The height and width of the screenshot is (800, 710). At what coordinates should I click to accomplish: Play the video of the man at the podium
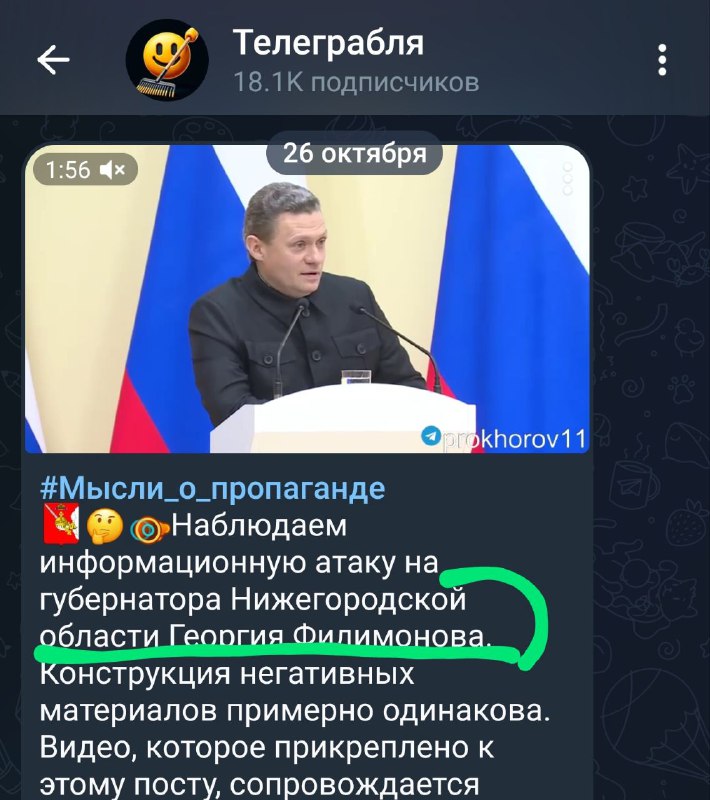307,298
